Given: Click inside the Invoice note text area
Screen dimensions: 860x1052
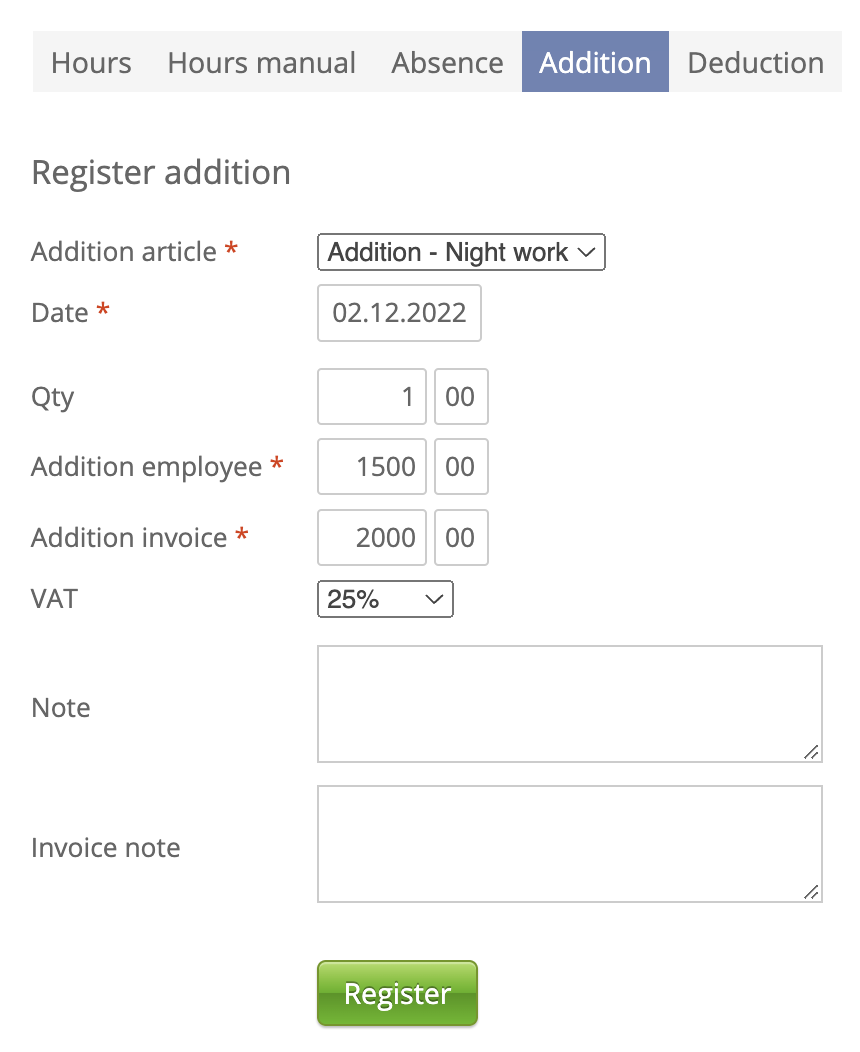Looking at the screenshot, I should (569, 844).
